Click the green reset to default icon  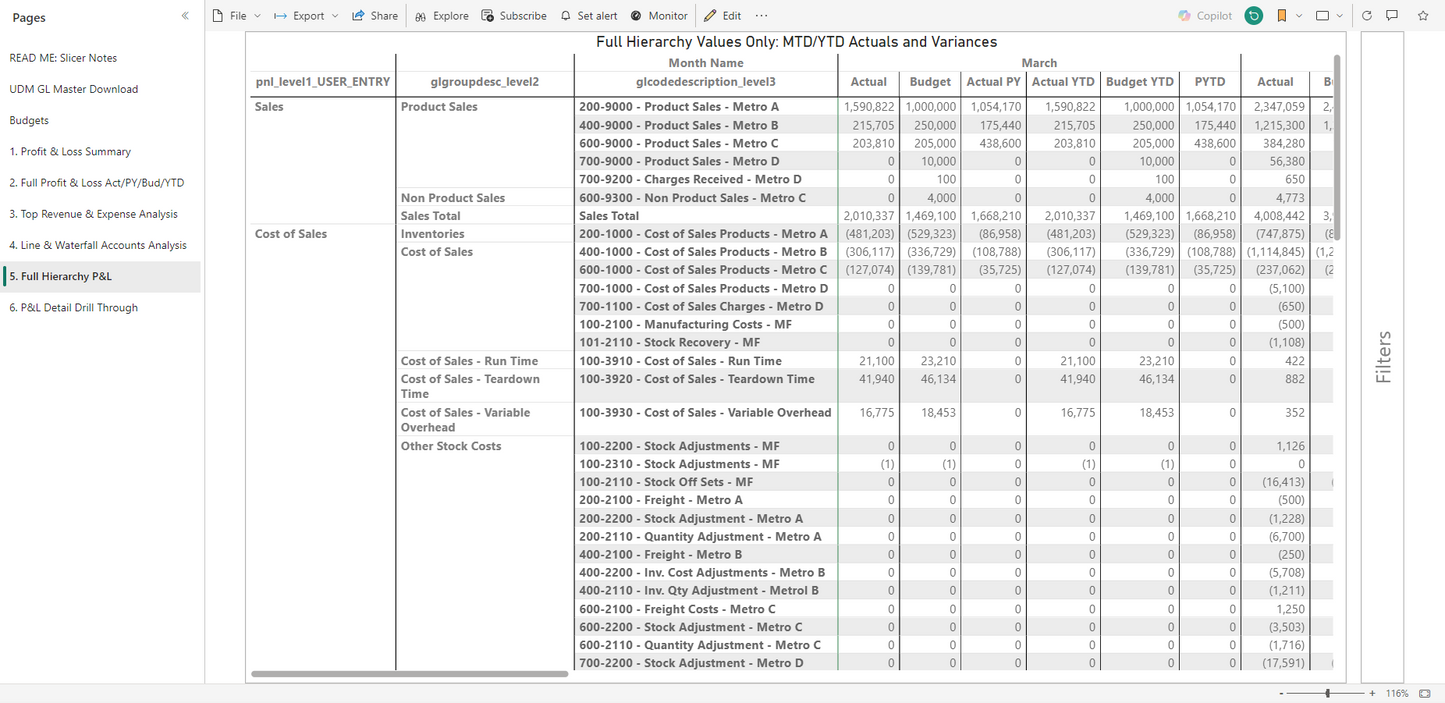pyautogui.click(x=1254, y=16)
